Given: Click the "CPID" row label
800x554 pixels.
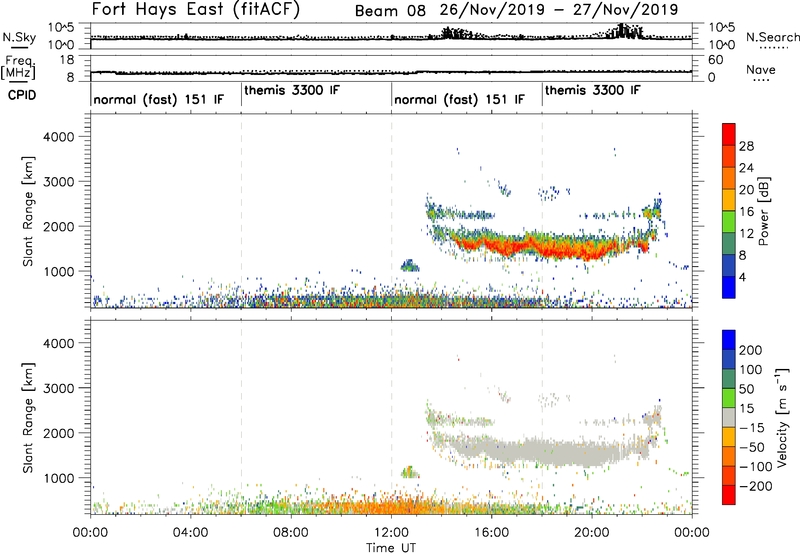Looking at the screenshot, I should (22, 95).
